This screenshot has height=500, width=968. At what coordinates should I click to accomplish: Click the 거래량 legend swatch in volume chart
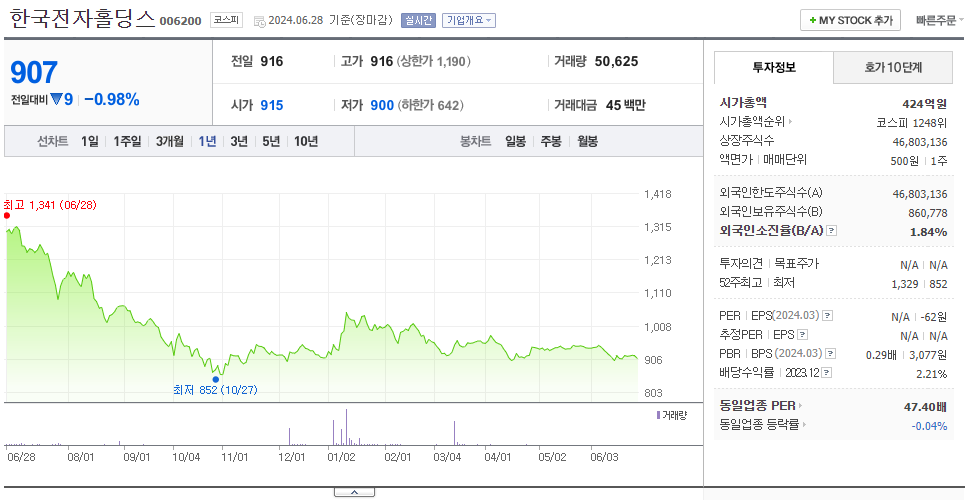tap(658, 415)
